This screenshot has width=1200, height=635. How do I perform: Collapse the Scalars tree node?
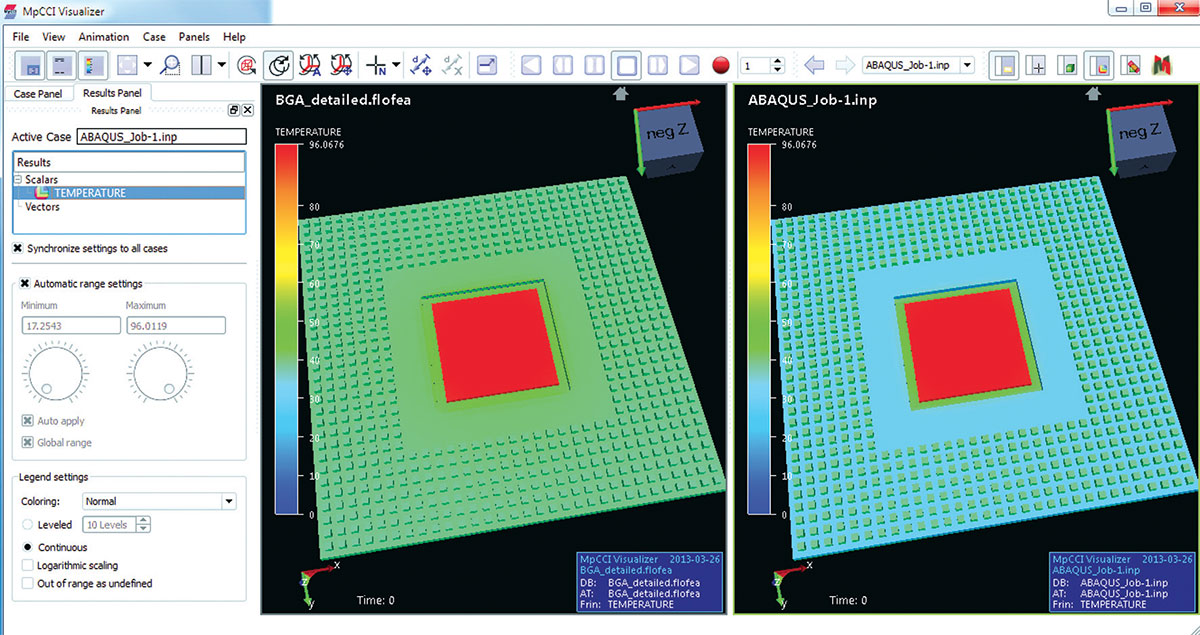click(18, 179)
